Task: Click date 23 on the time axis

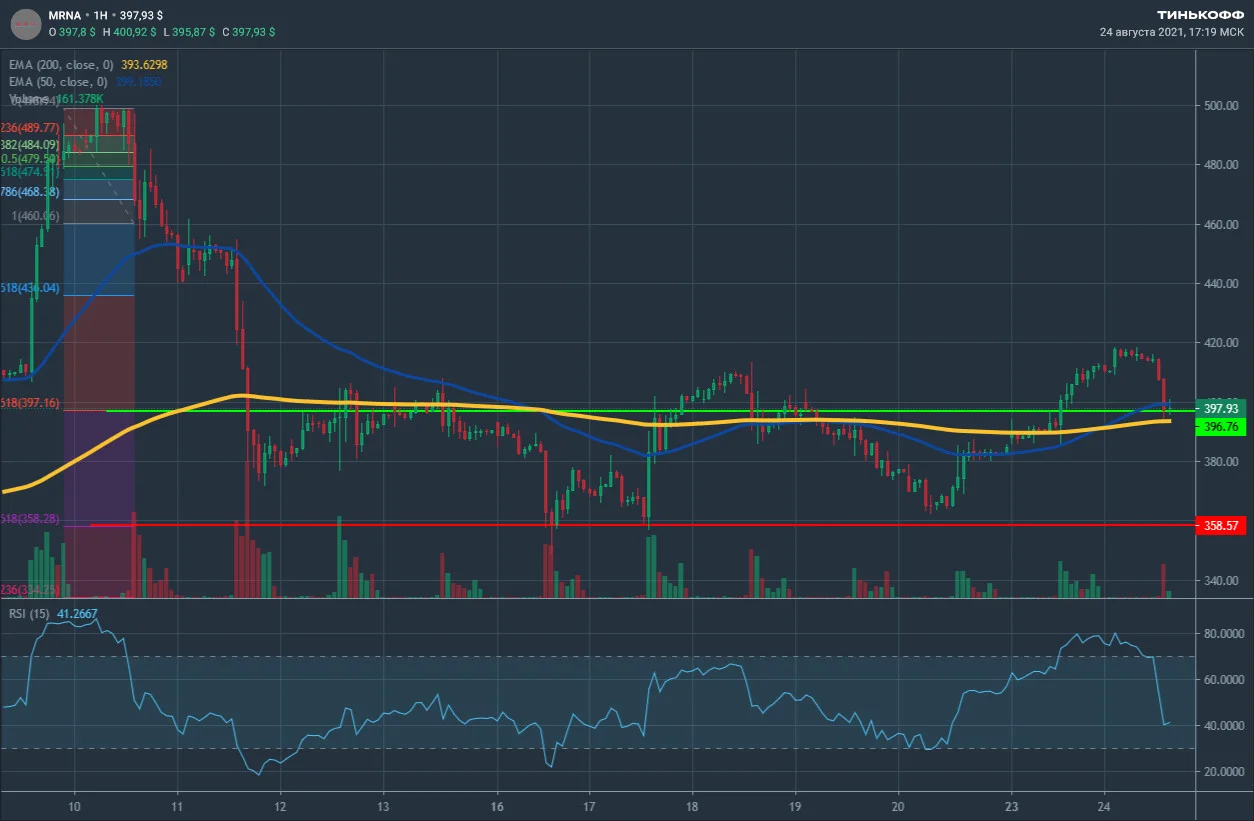Action: [1011, 805]
